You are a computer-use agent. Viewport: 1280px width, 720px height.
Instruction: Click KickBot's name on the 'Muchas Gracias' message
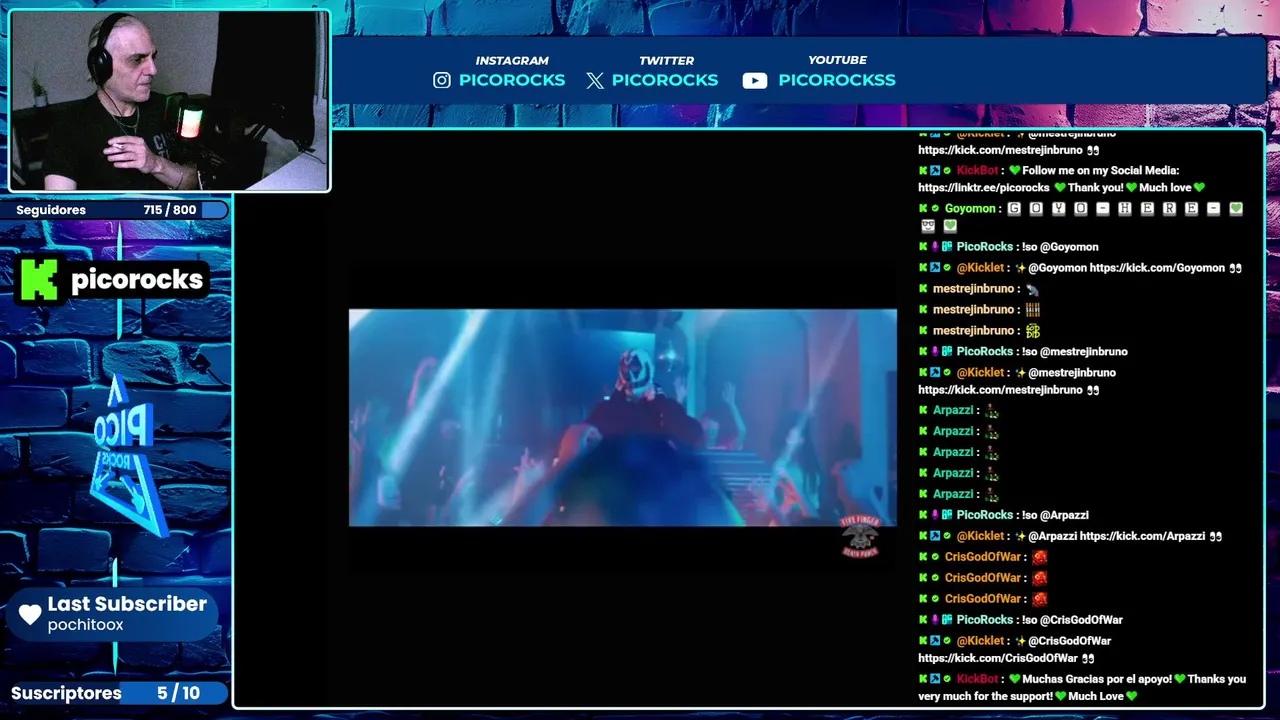coord(977,680)
